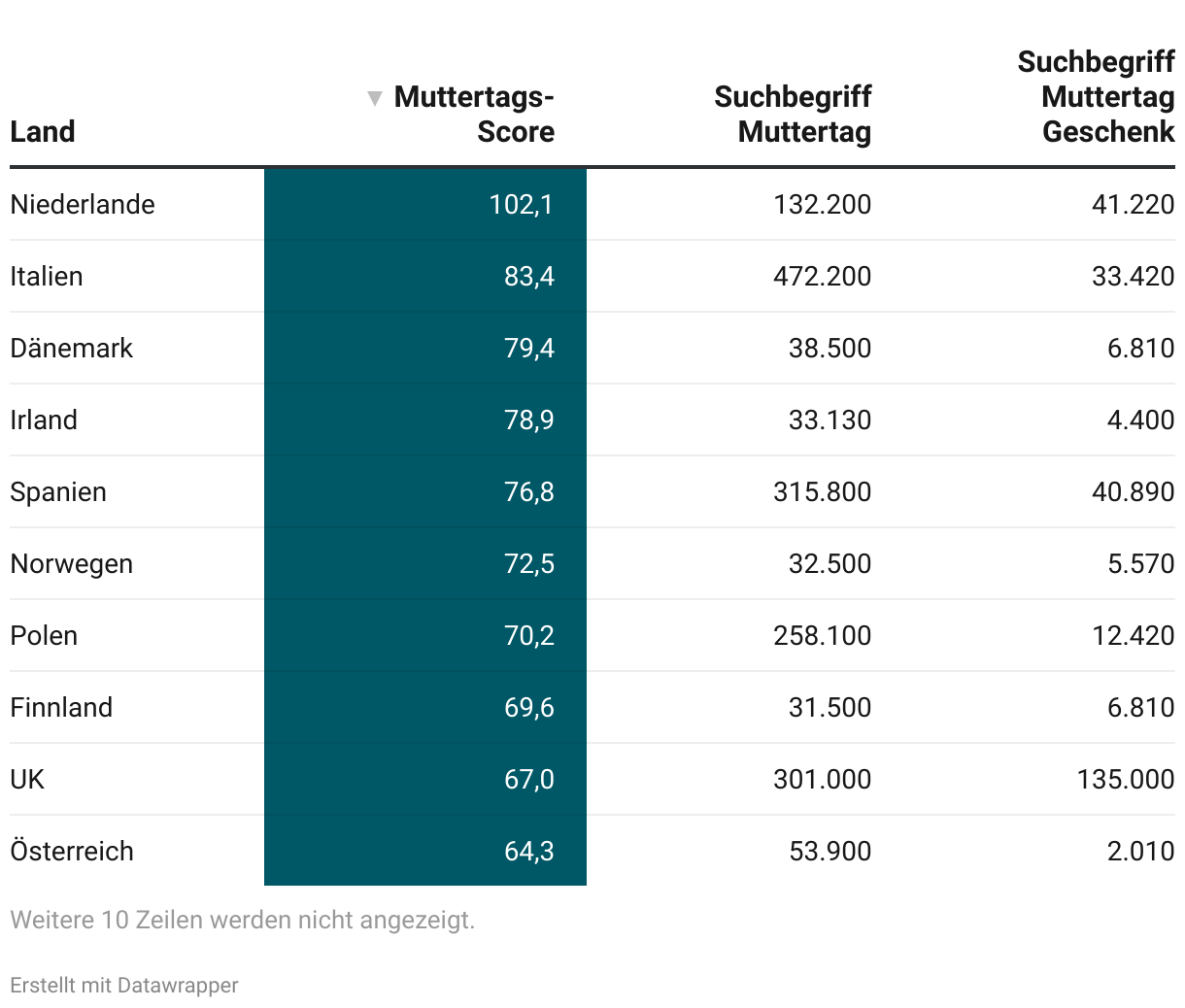
Task: Click the hidden rows notice text
Action: point(243,920)
